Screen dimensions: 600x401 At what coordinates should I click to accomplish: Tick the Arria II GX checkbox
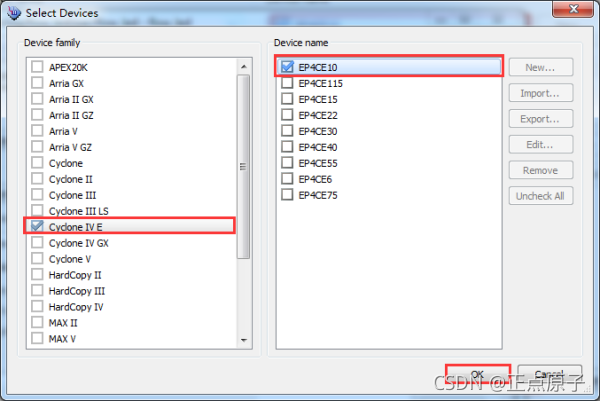[x=37, y=99]
